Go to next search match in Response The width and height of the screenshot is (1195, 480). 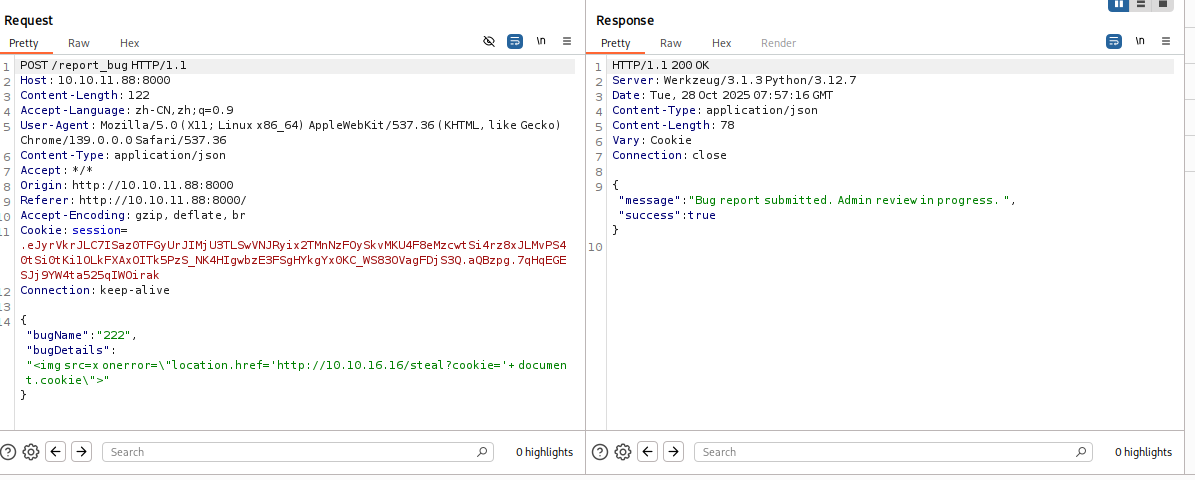pyautogui.click(x=674, y=452)
